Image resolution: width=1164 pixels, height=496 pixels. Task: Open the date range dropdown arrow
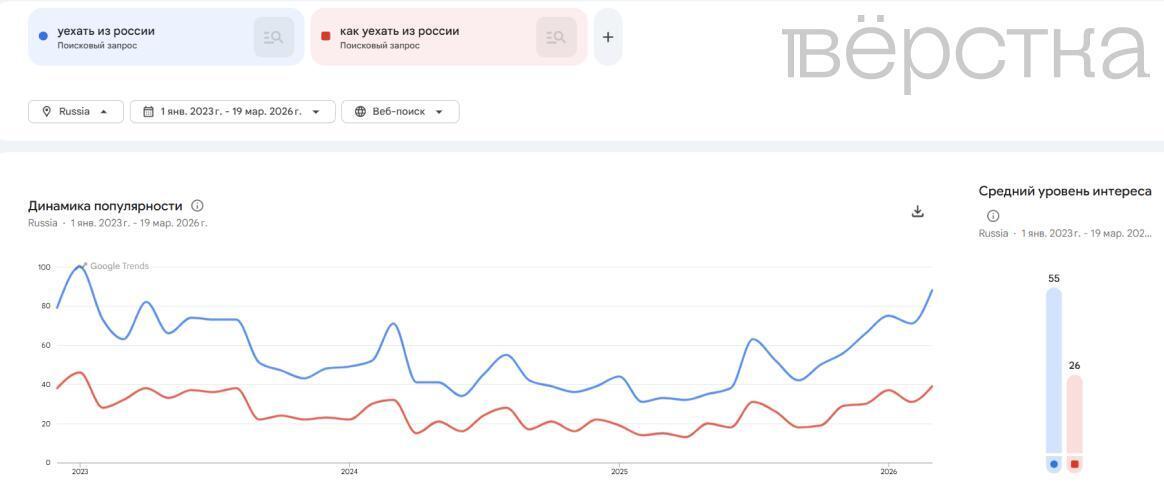pyautogui.click(x=317, y=112)
